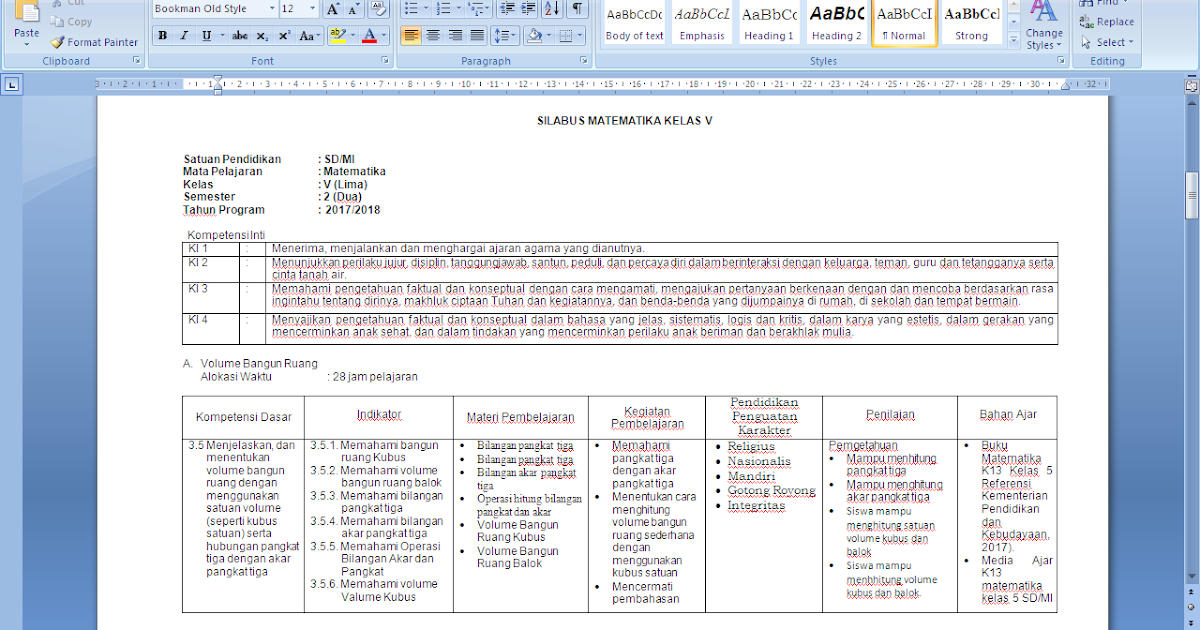Viewport: 1200px width, 630px height.
Task: Open the Change Styles menu
Action: pyautogui.click(x=1045, y=25)
